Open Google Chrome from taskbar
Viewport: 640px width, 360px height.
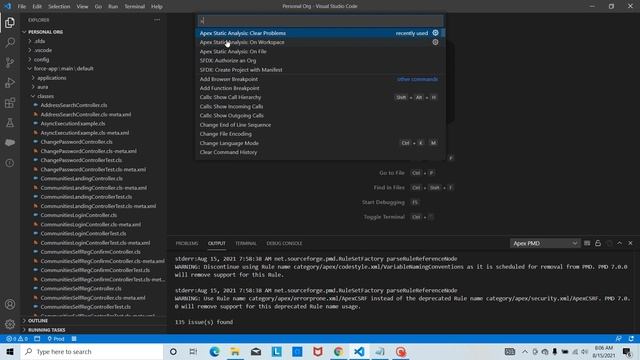point(339,351)
